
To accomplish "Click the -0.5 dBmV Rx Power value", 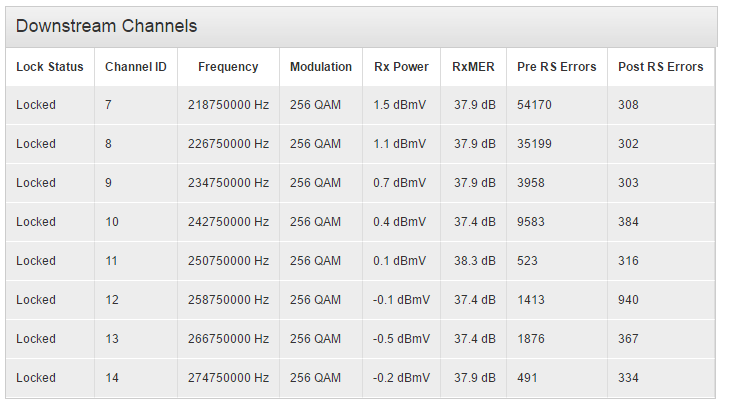I will tap(401, 339).
